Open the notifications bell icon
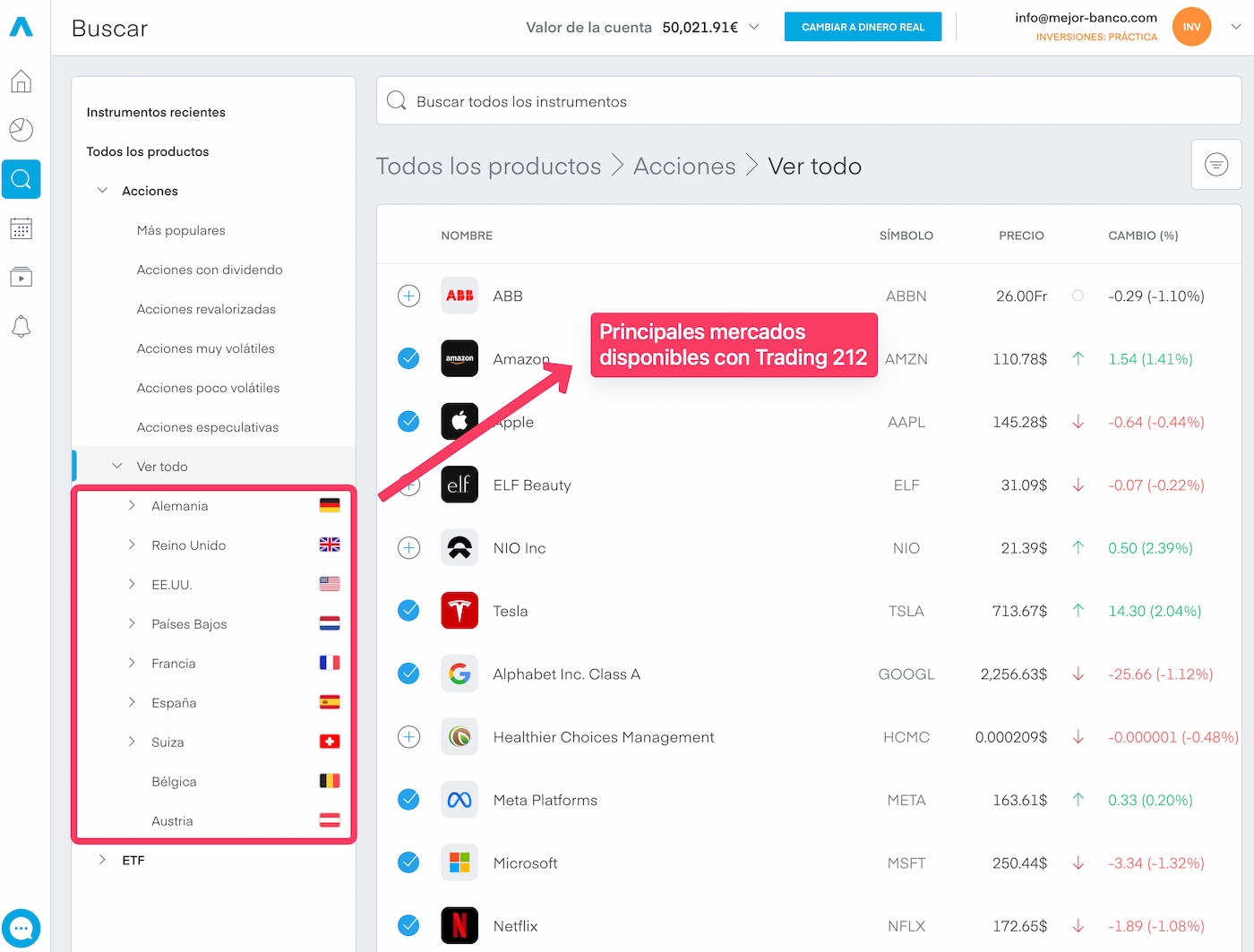Screen dimensions: 1254x952 [x=21, y=327]
